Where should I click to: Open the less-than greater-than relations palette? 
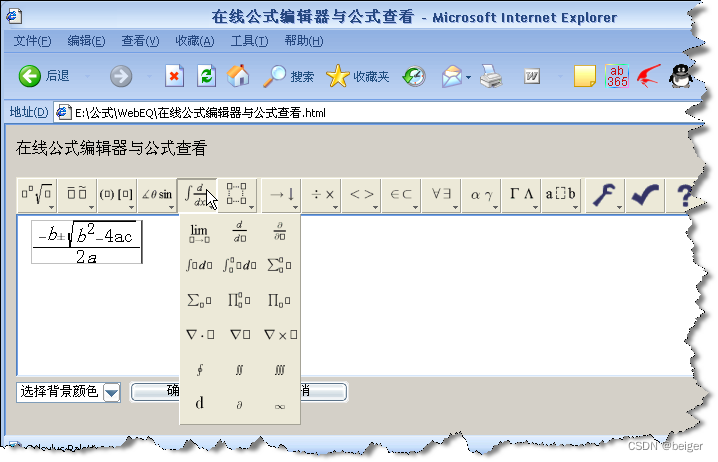361,195
